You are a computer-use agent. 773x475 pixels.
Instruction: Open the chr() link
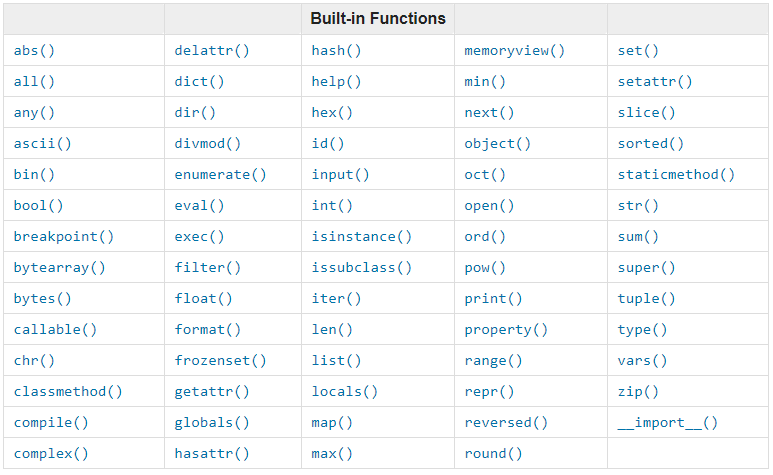coord(34,361)
